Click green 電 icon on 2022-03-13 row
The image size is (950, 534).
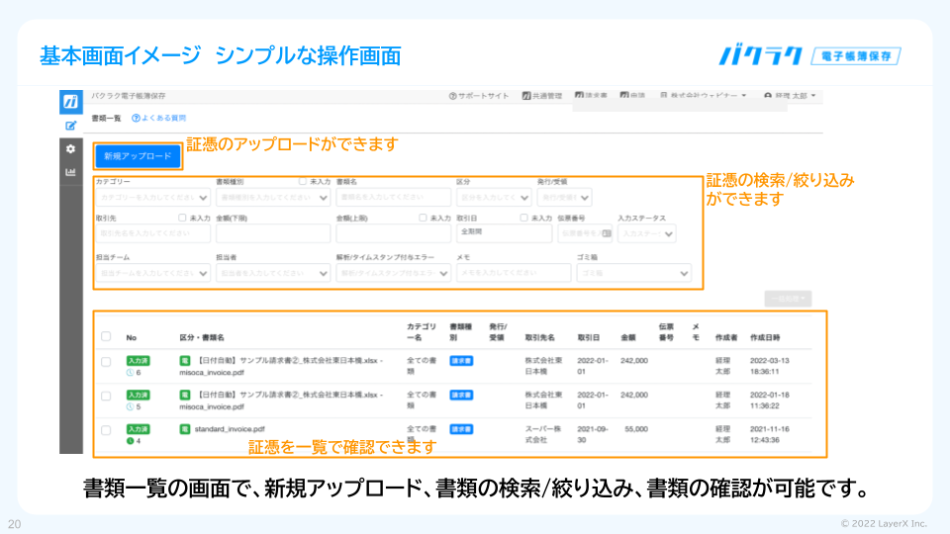pyautogui.click(x=185, y=361)
